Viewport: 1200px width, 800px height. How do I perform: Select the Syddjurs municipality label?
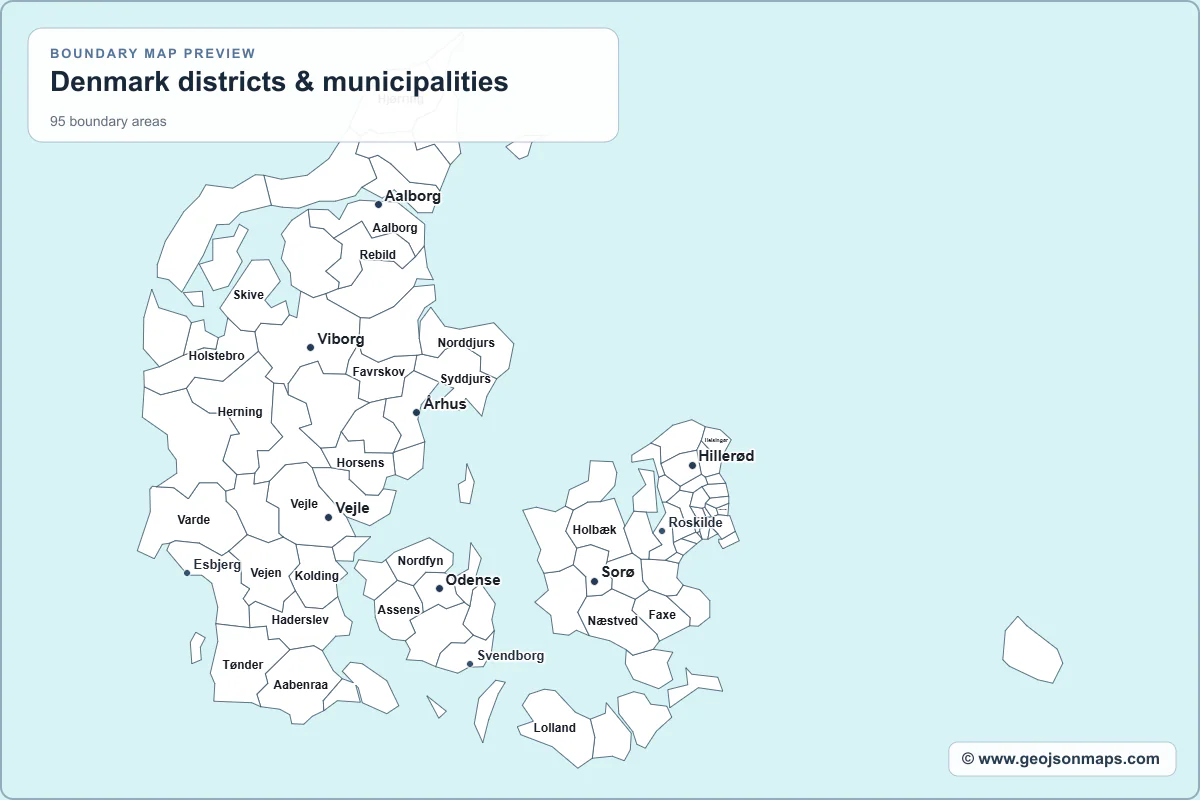(x=466, y=380)
